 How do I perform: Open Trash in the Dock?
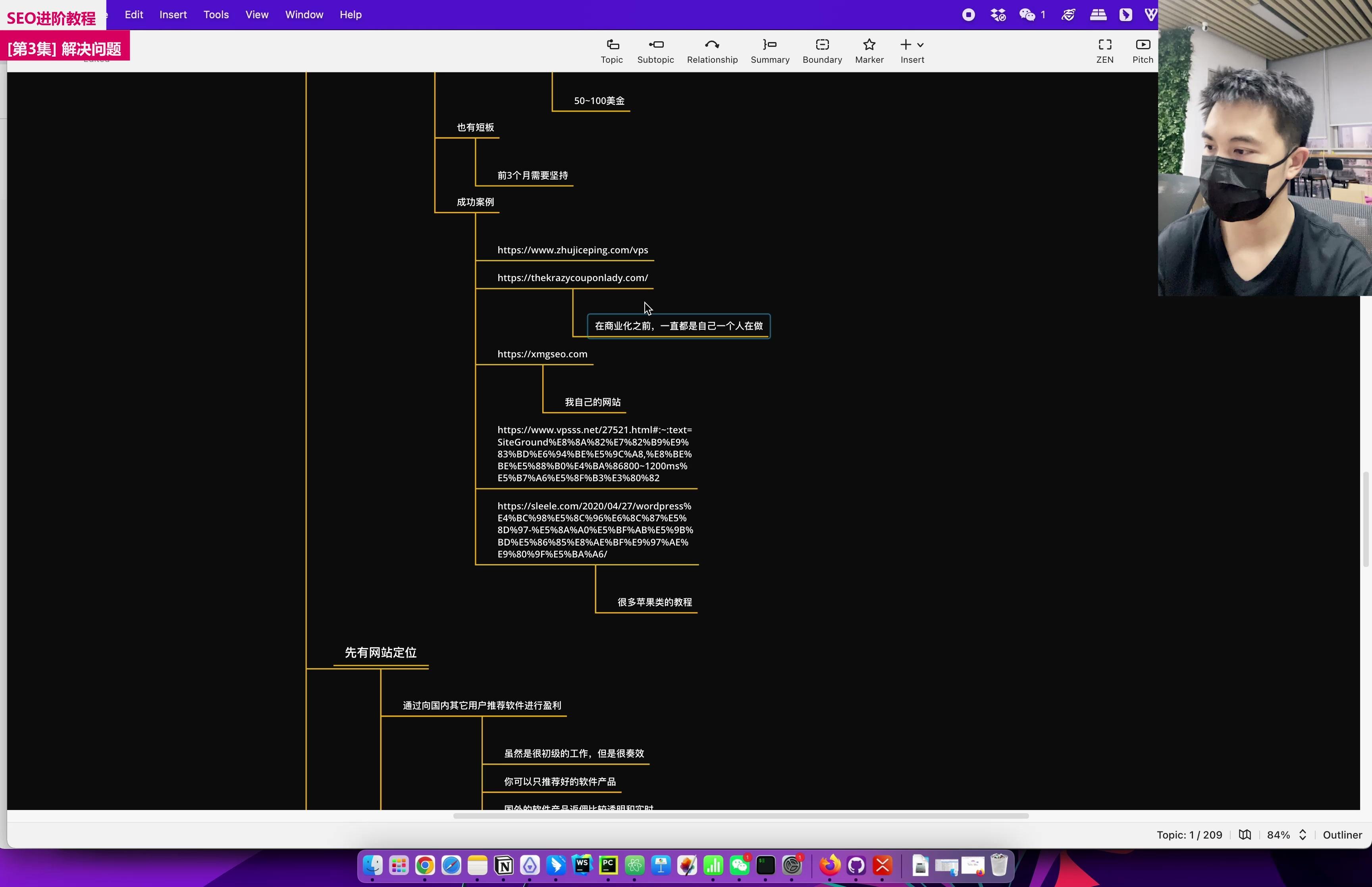point(999,865)
